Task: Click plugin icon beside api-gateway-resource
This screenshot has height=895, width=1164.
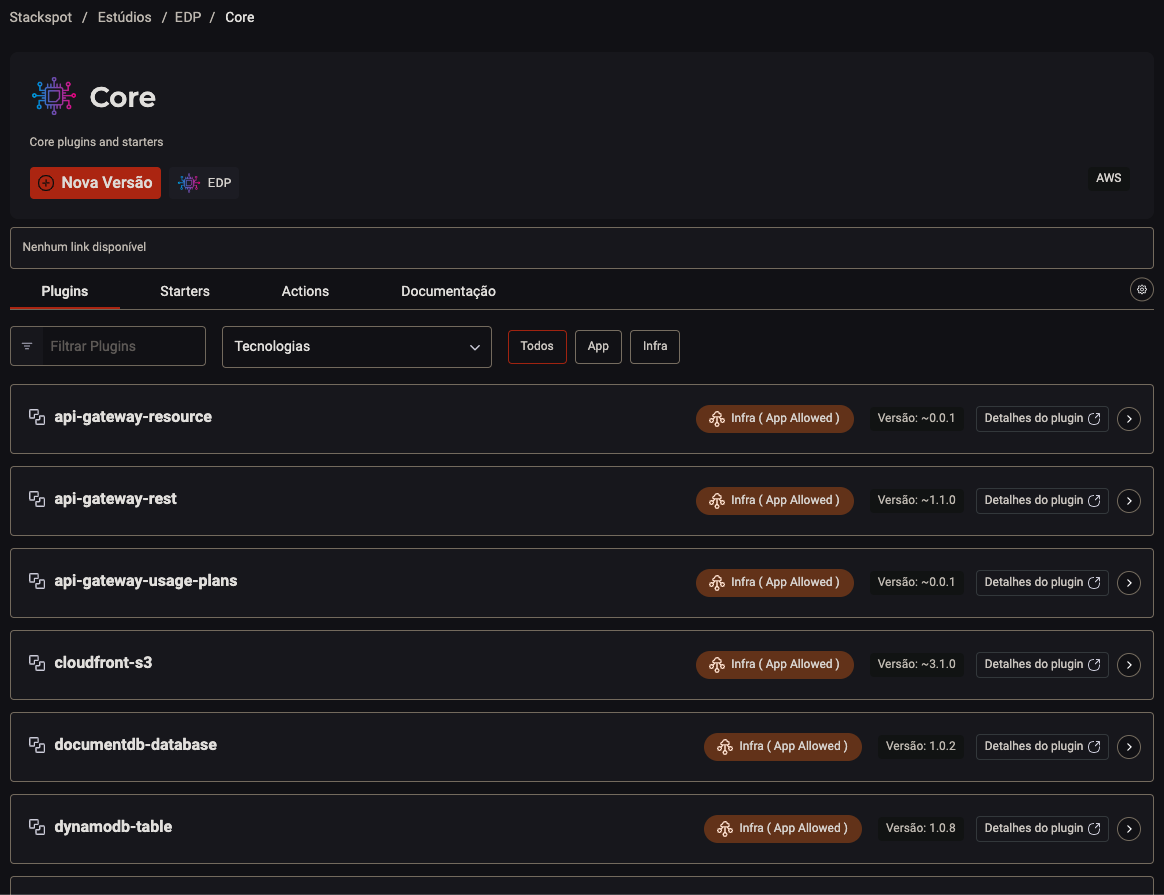Action: [36, 417]
